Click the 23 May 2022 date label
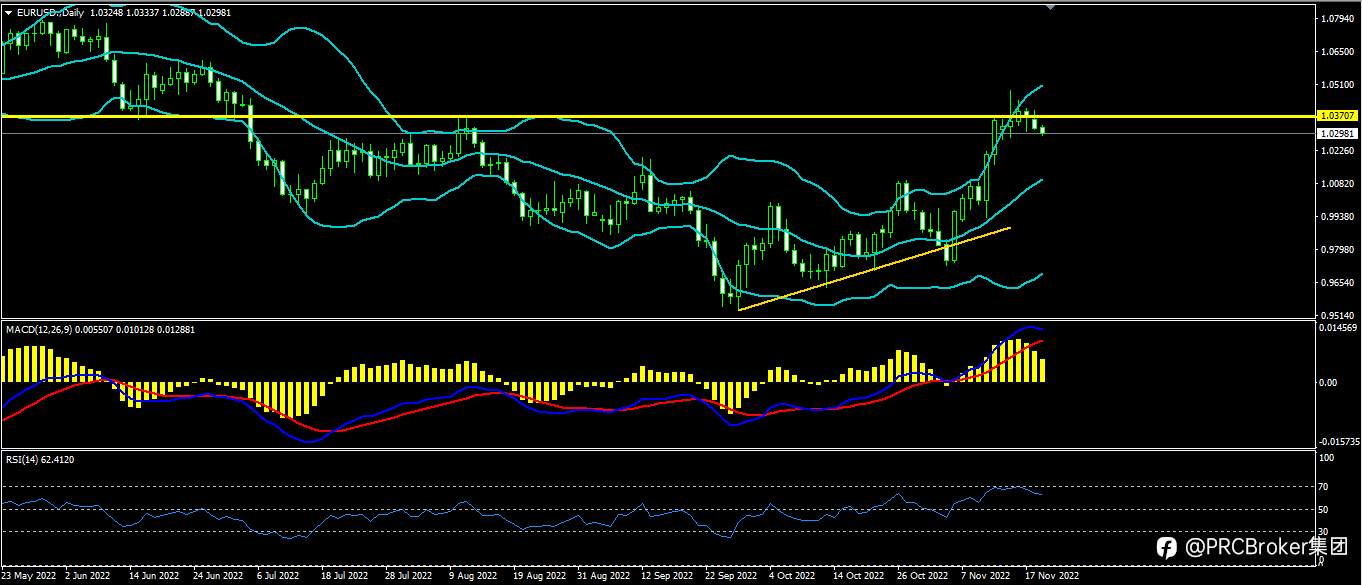The height and width of the screenshot is (585, 1363). pos(27,577)
